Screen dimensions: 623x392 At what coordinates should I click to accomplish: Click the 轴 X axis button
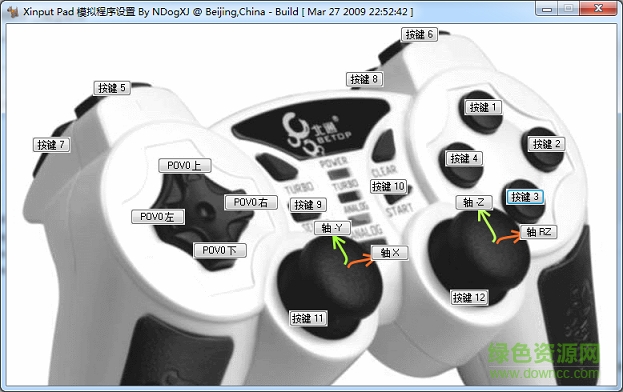pos(389,253)
